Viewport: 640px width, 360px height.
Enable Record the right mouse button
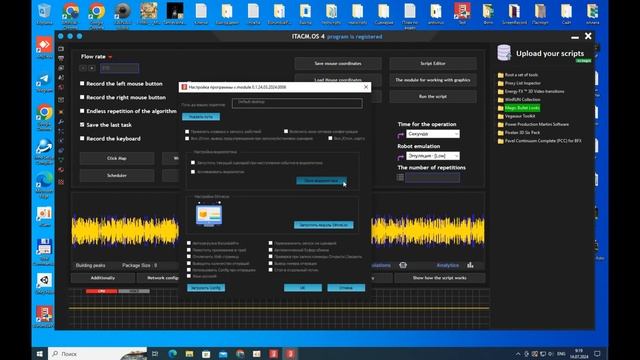tap(82, 97)
